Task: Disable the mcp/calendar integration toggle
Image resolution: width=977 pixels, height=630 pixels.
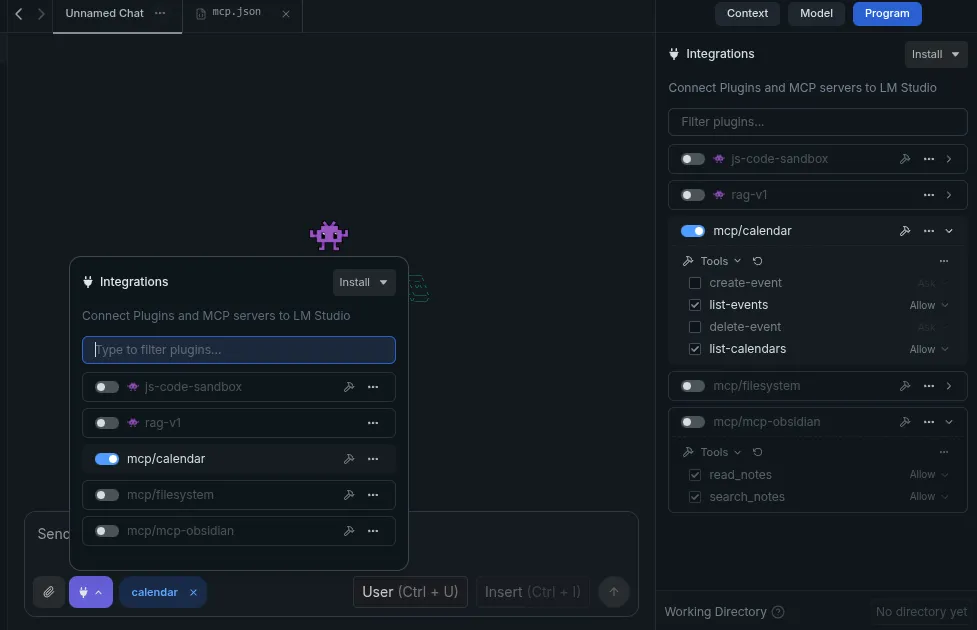Action: coord(692,231)
